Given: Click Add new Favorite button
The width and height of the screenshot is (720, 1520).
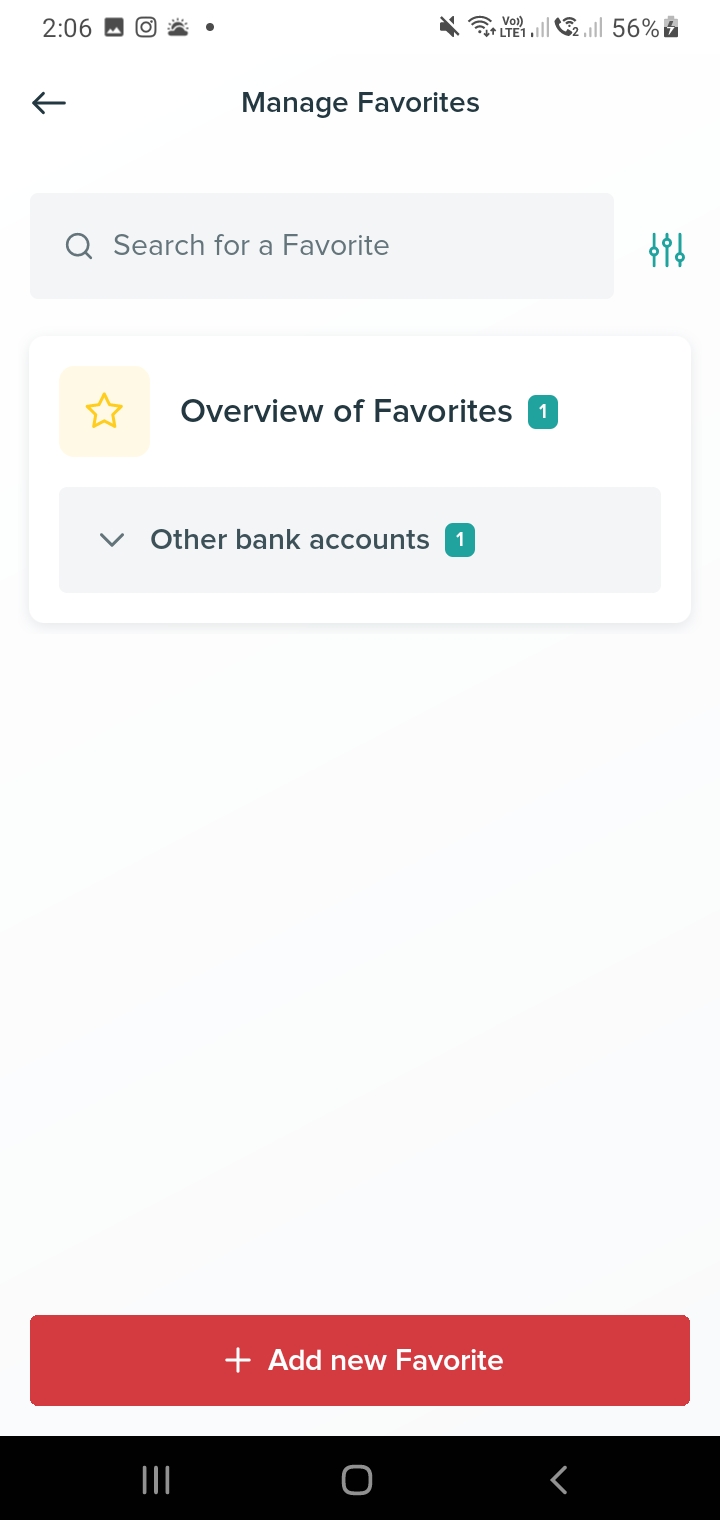Looking at the screenshot, I should click(x=360, y=1360).
